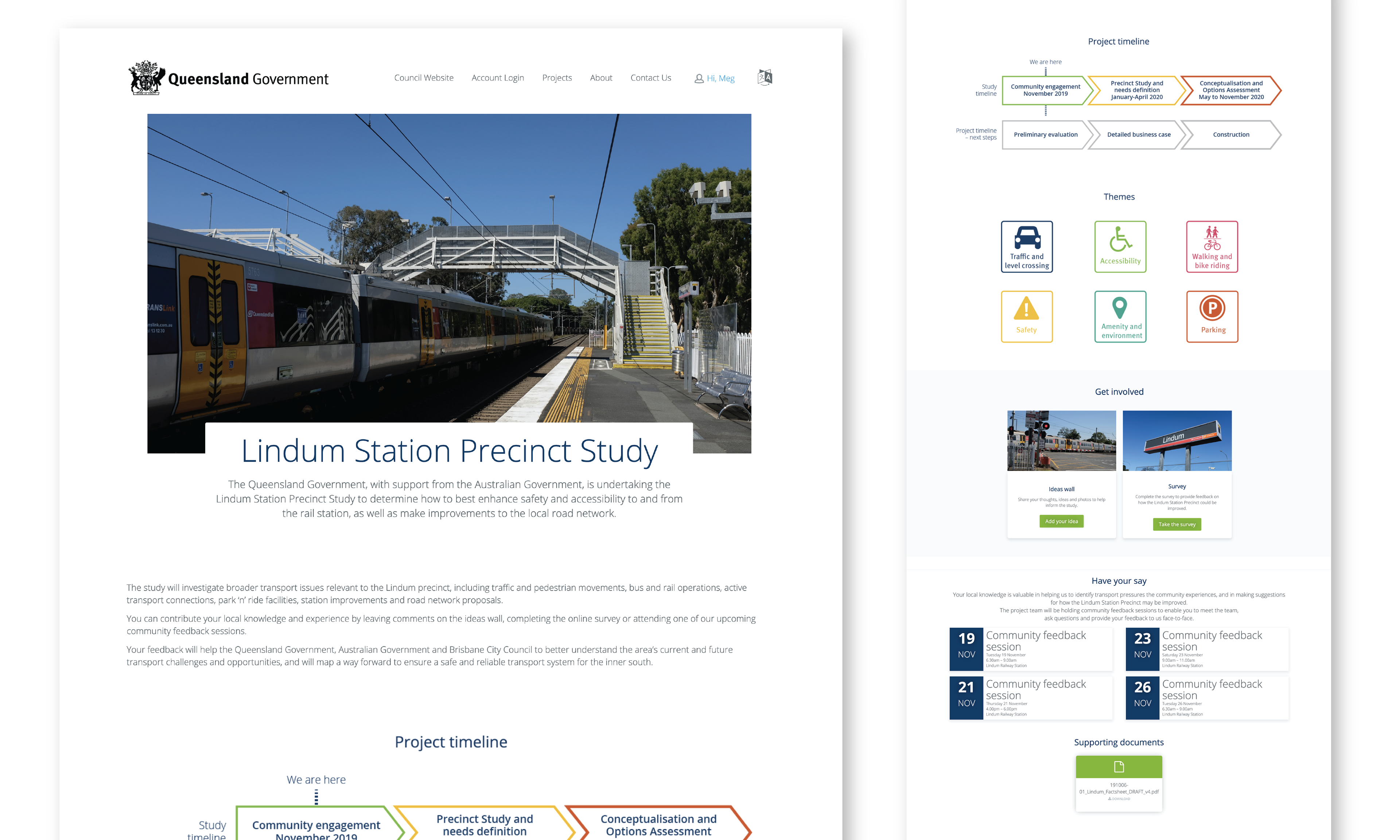Open the language translate icon

(x=765, y=78)
